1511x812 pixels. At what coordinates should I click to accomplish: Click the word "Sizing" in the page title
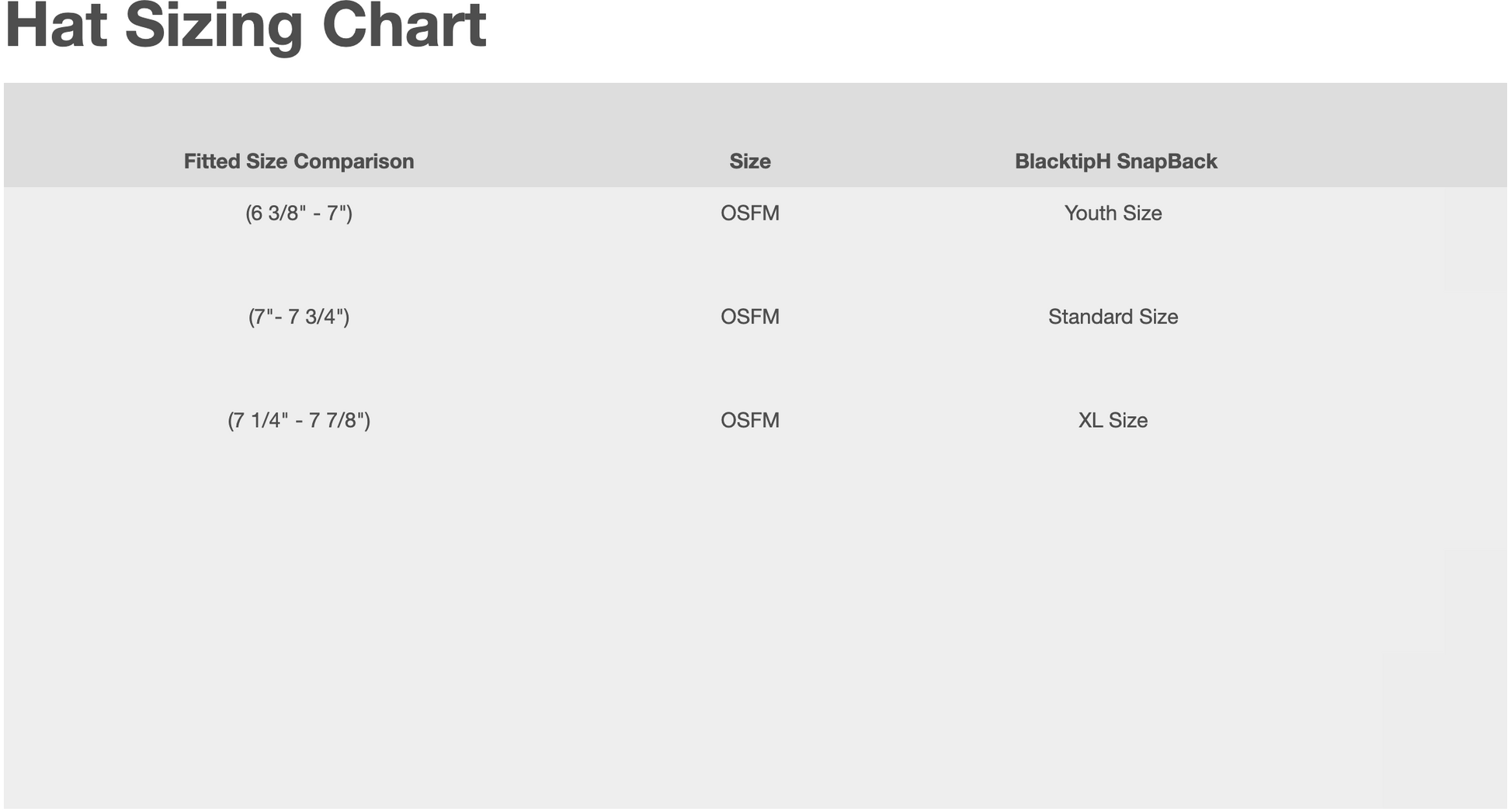click(213, 25)
